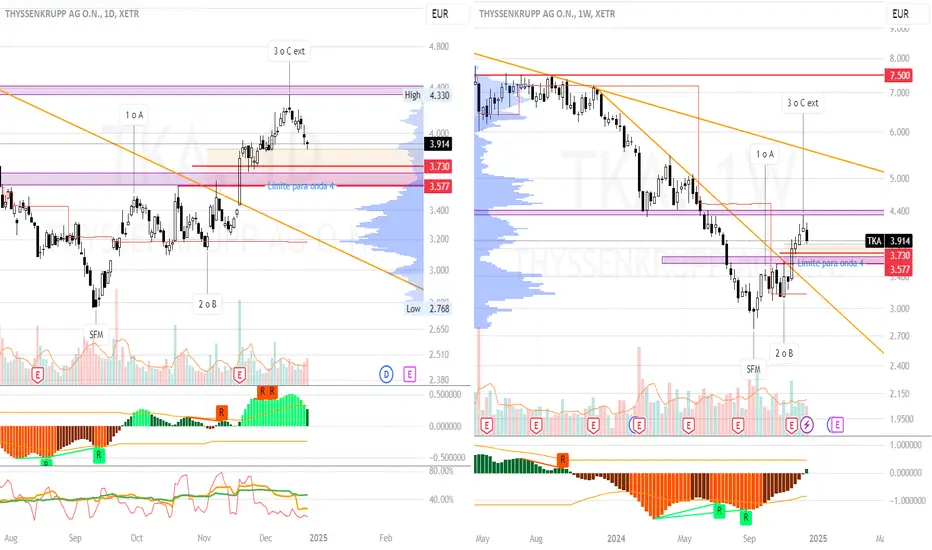Select the '1 o A' label on the daily chart
Screen dimensions: 932x550
point(134,115)
